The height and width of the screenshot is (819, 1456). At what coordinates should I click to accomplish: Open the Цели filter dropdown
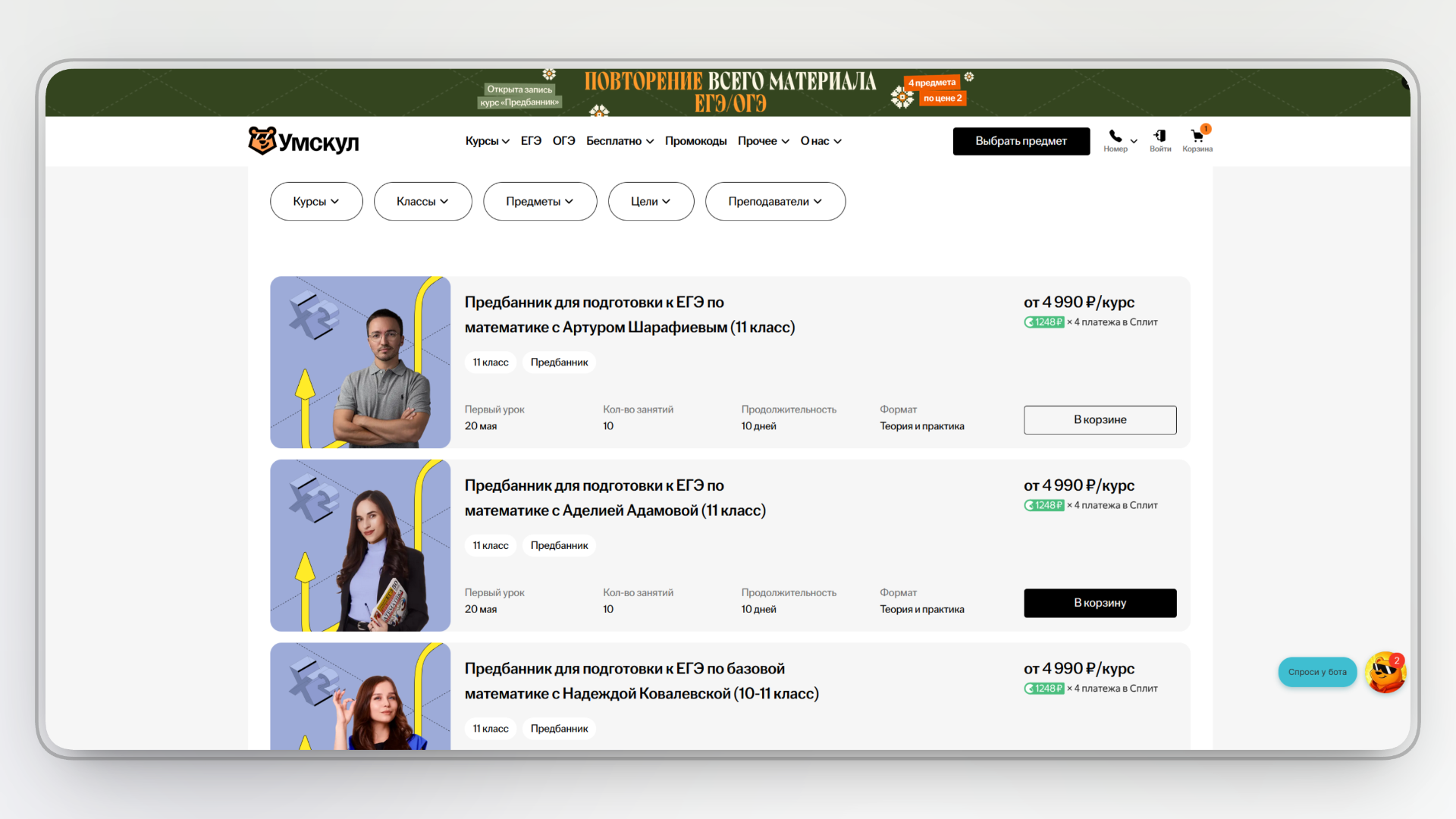[651, 202]
